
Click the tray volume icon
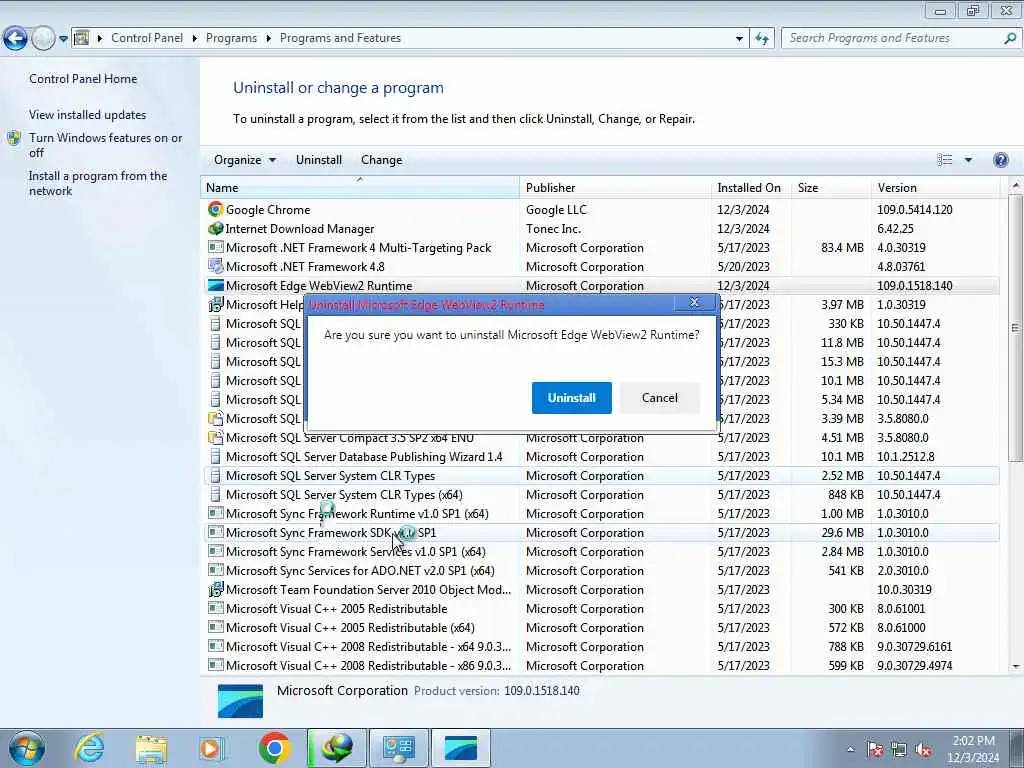(923, 750)
